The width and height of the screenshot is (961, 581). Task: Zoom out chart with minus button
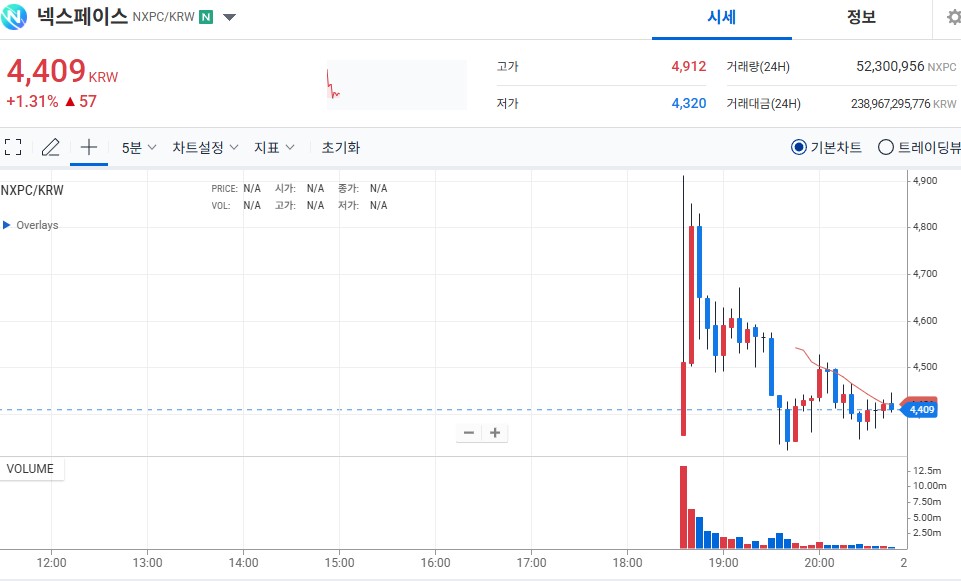(x=469, y=433)
